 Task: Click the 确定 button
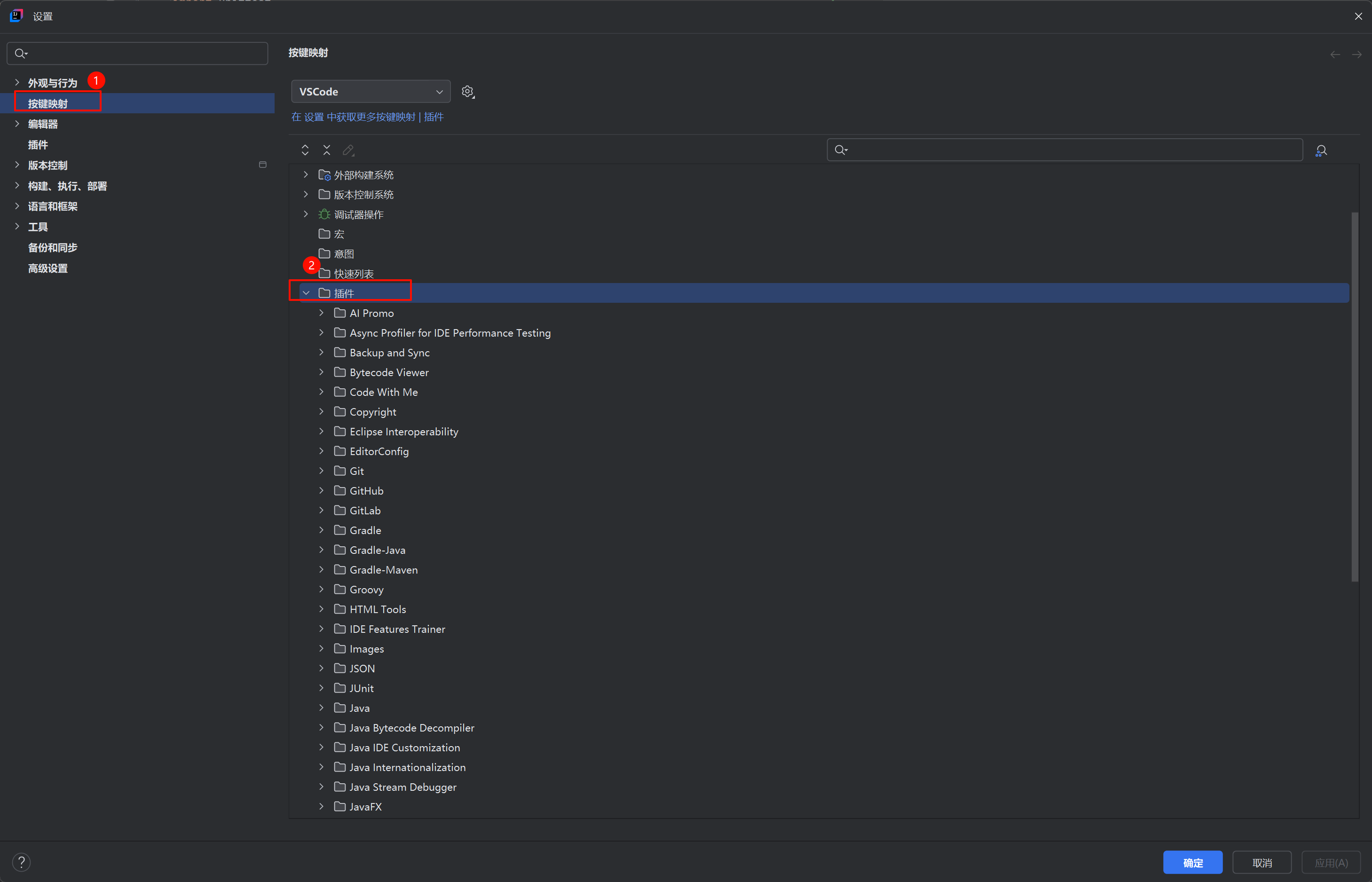point(1192,863)
